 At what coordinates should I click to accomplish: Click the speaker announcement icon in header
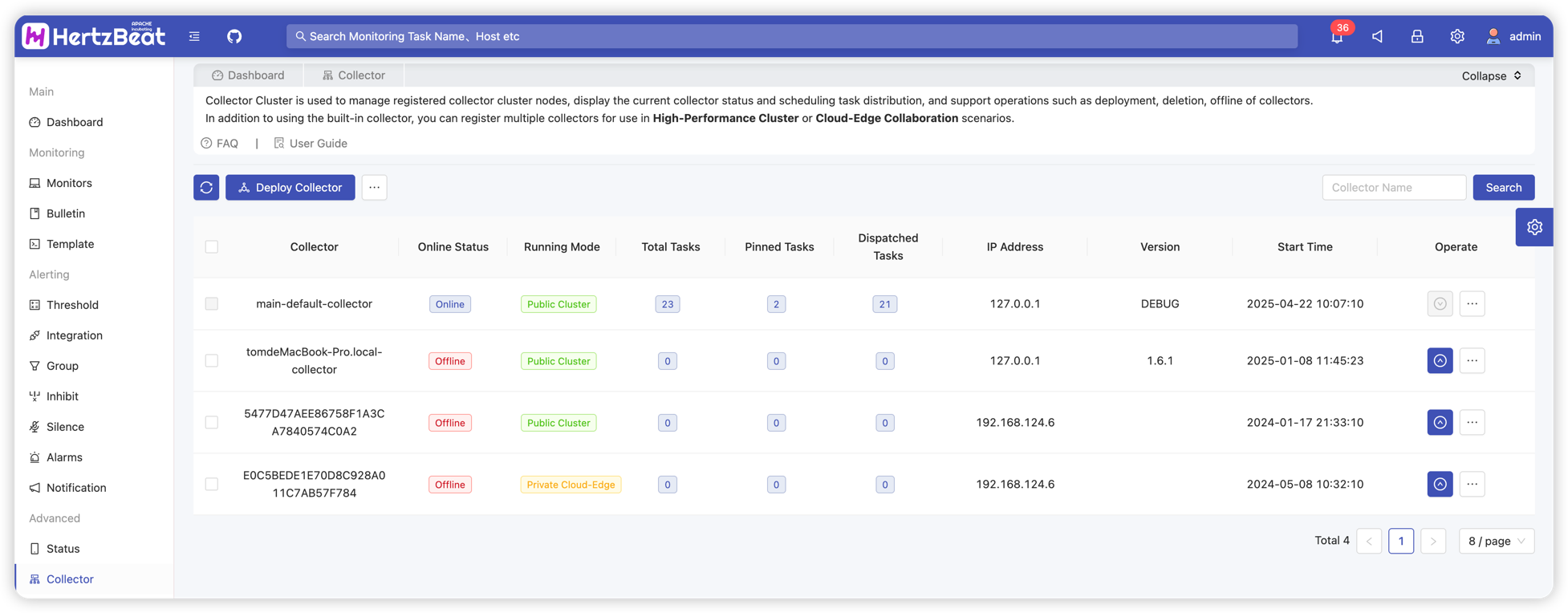1377,36
